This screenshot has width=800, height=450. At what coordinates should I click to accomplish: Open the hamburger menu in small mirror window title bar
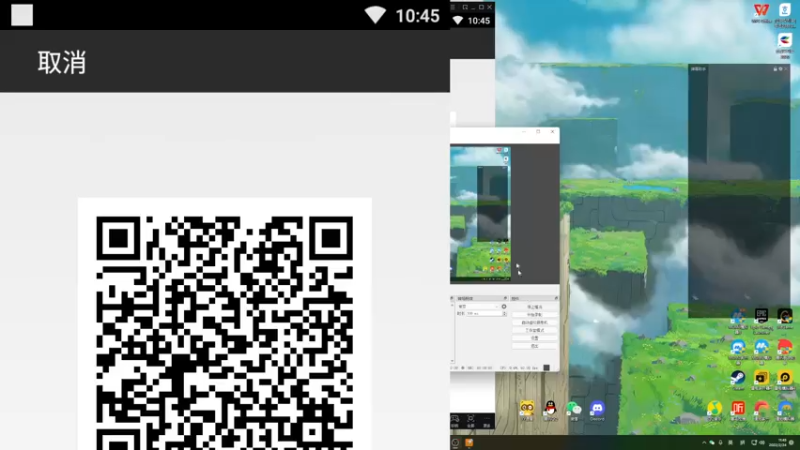coord(453,7)
